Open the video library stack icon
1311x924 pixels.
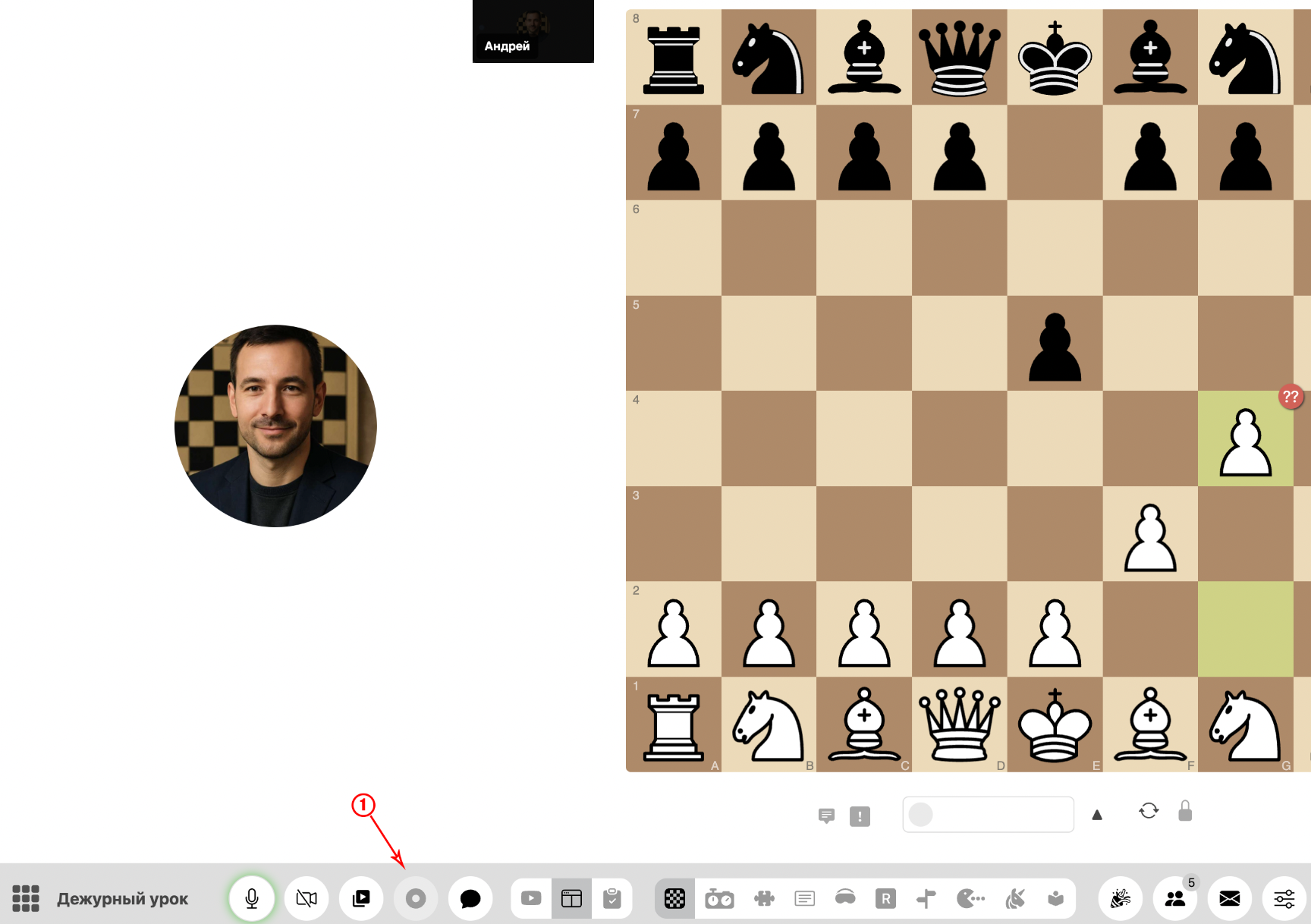(361, 898)
